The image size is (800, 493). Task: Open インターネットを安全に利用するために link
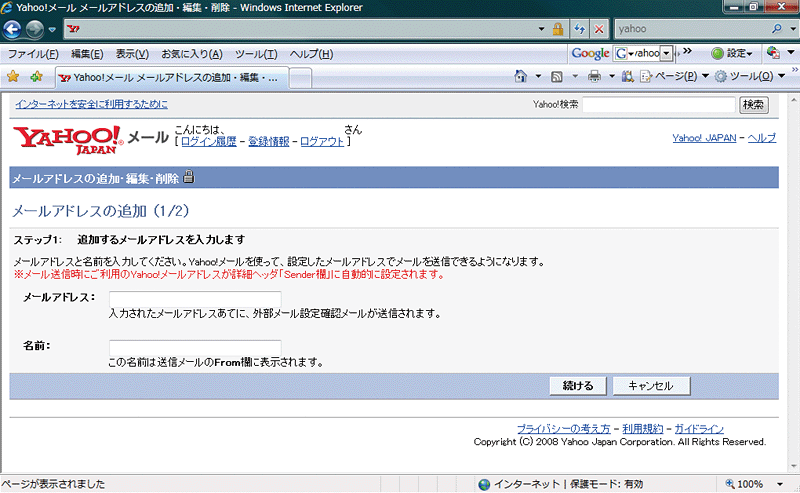click(91, 104)
